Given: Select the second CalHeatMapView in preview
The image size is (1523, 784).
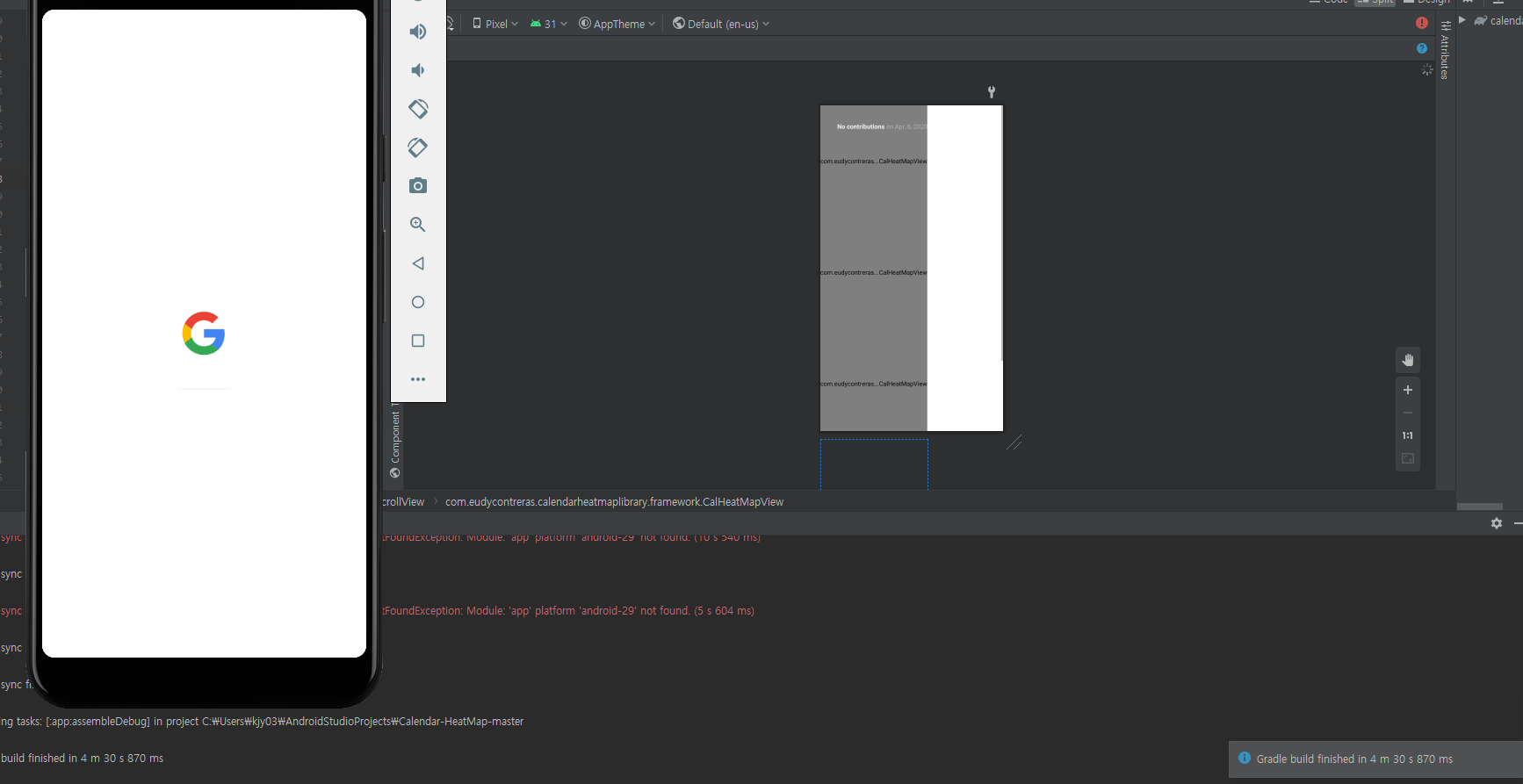Looking at the screenshot, I should click(x=873, y=273).
